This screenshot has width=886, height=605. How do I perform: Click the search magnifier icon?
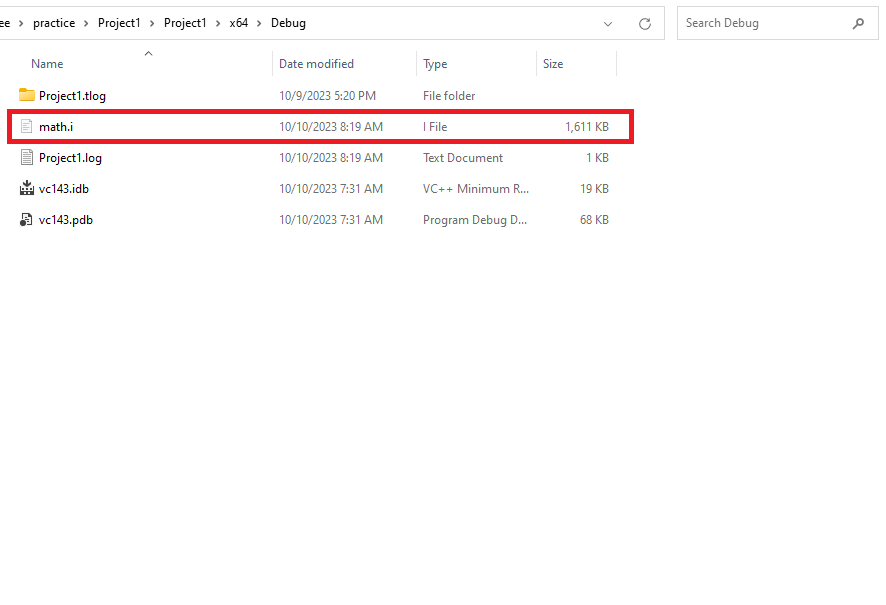858,23
